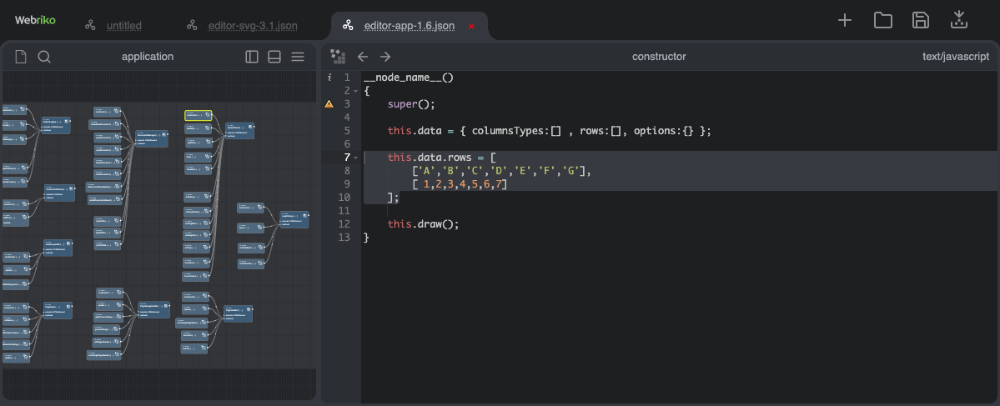Screen dimensions: 1000x406
Task: Click the new document icon in application panel
Action: coord(20,57)
